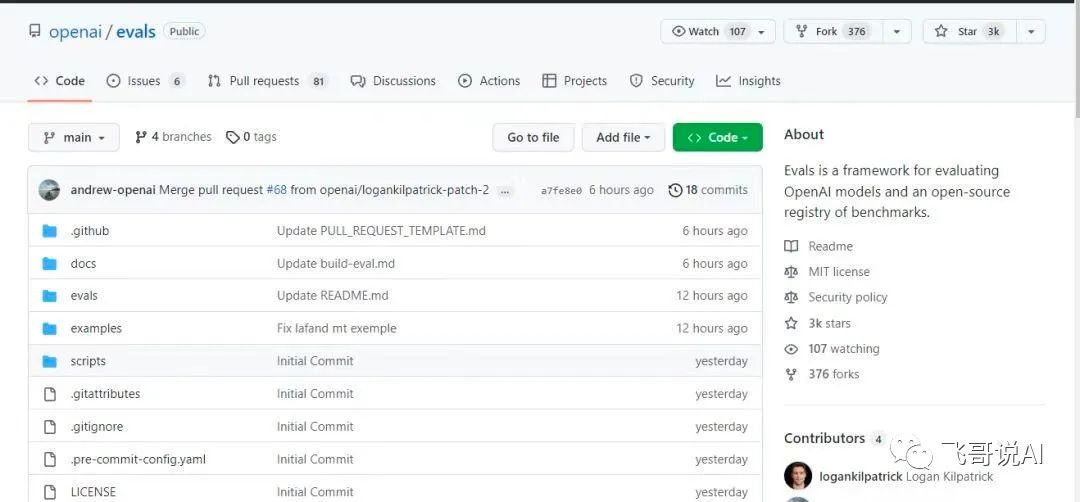
Task: Click the Fork button
Action: coord(833,32)
